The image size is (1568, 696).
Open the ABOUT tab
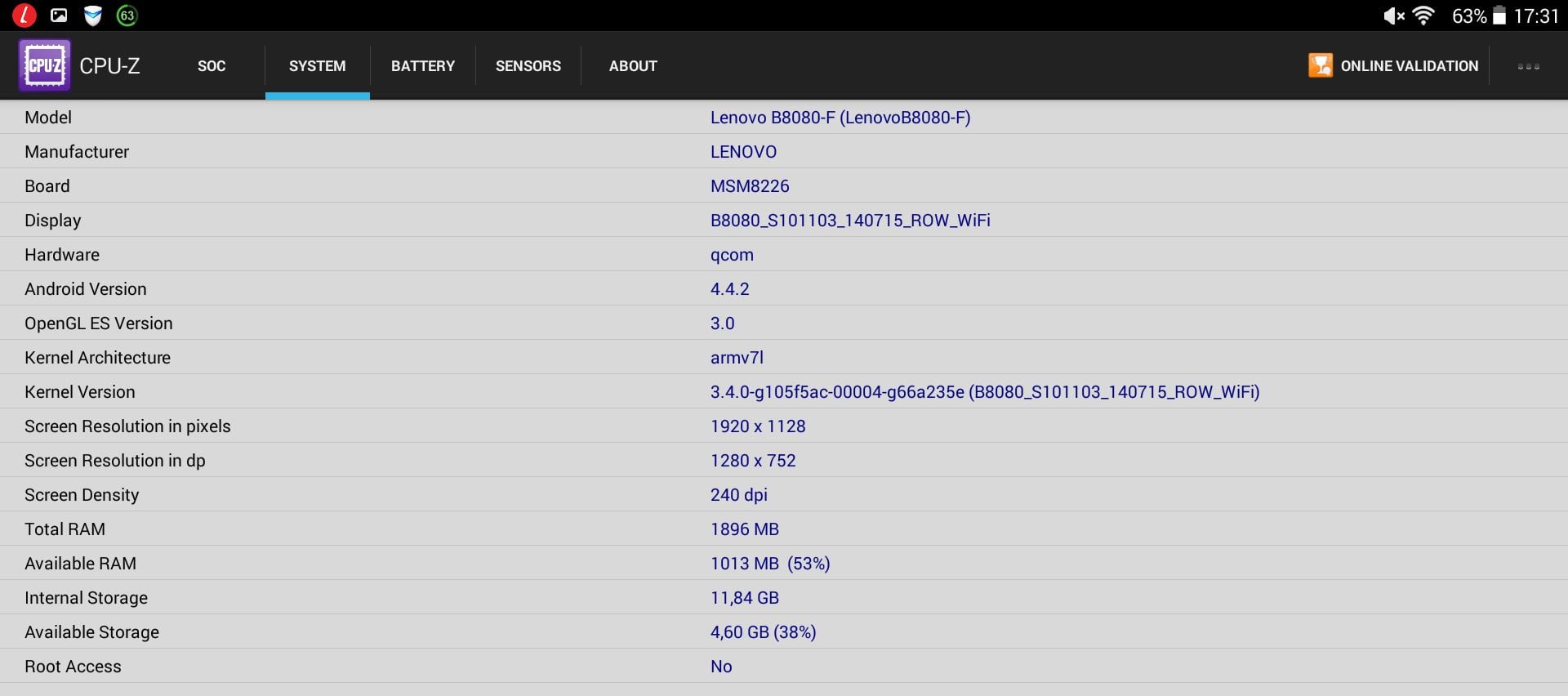tap(633, 66)
